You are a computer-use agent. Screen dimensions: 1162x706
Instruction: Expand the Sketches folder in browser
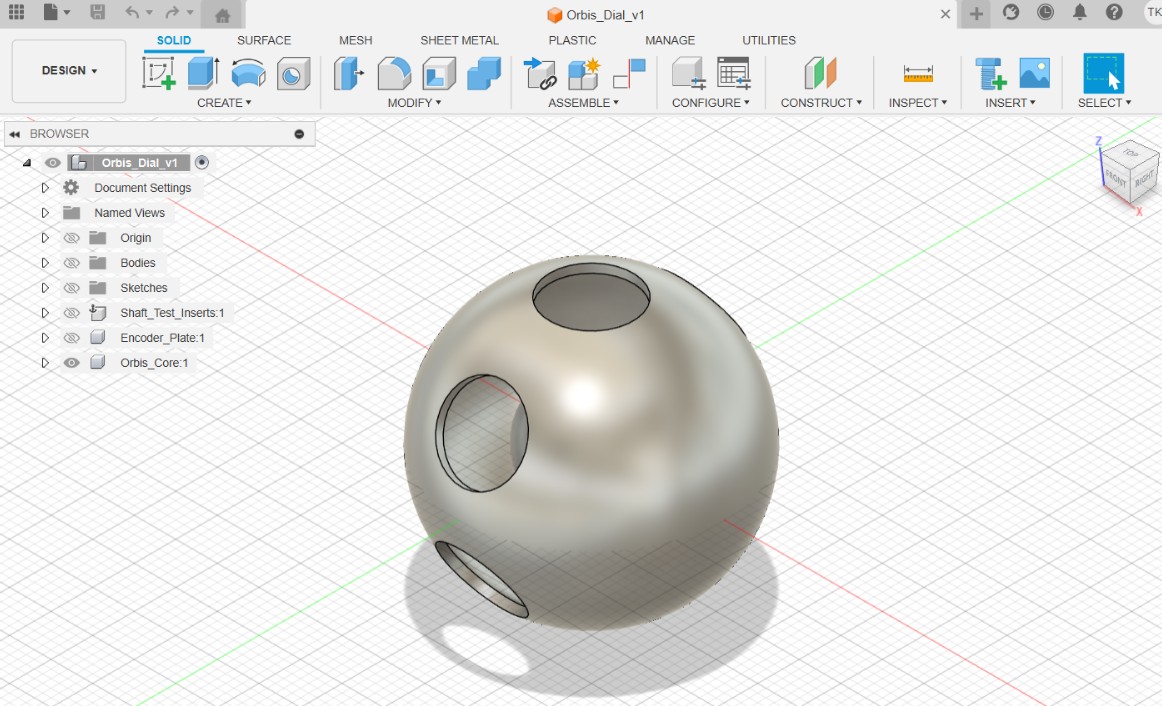tap(45, 288)
